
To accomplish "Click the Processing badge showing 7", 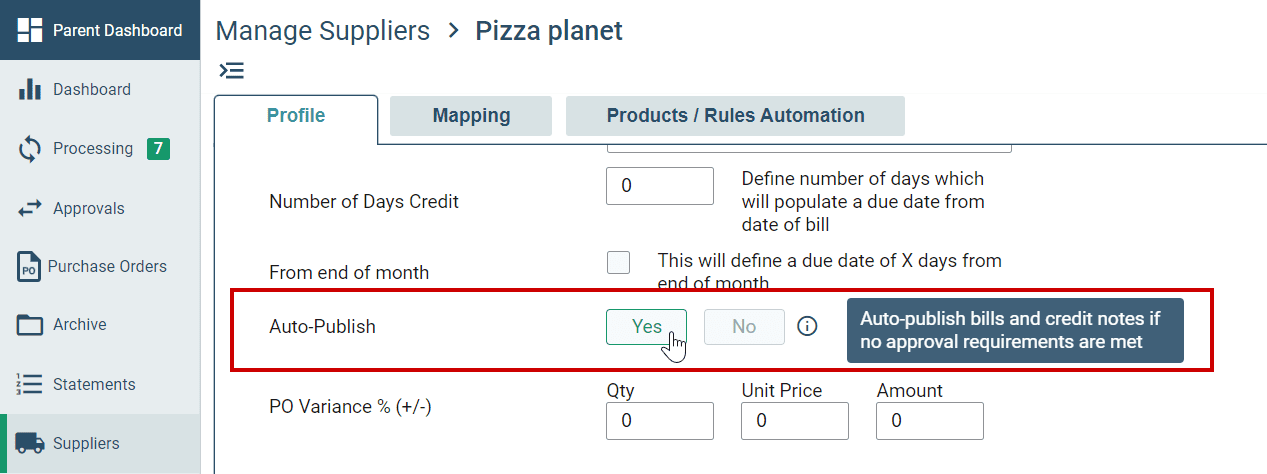I will [x=158, y=149].
